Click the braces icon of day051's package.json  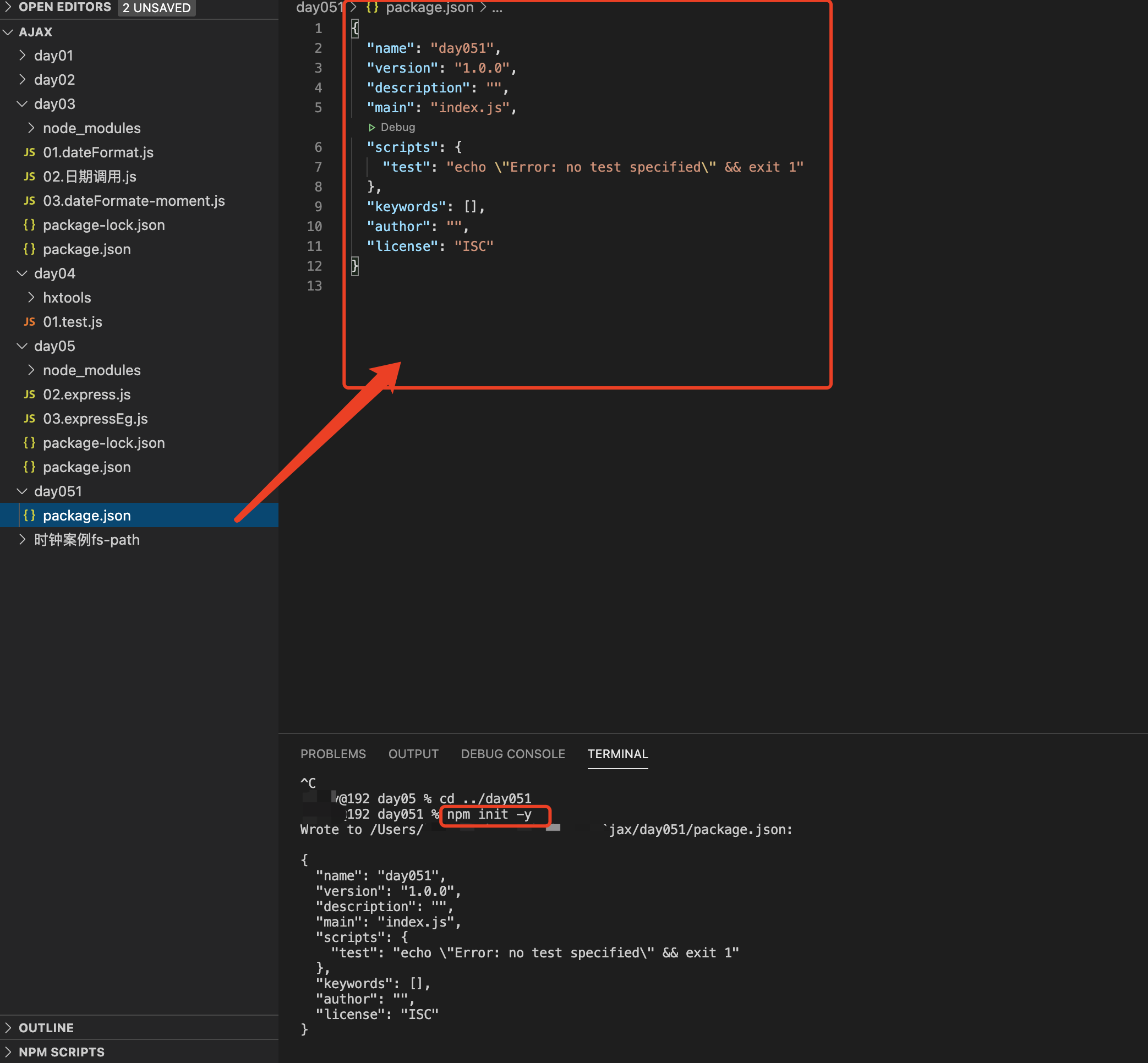(30, 516)
